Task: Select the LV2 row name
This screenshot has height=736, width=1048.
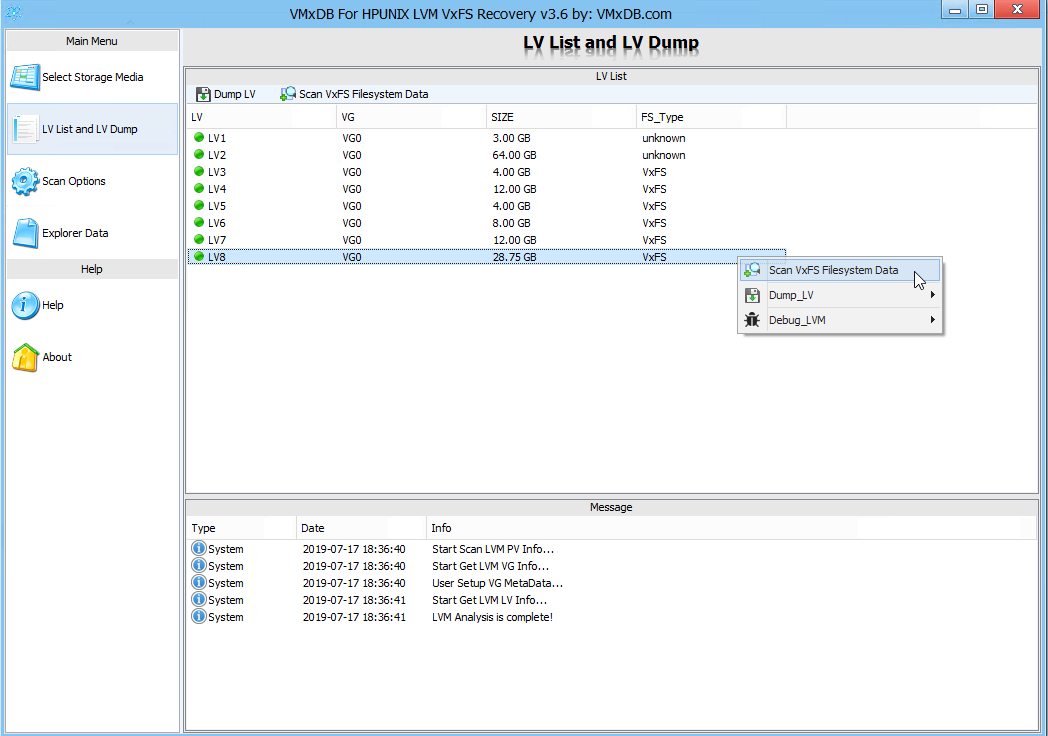Action: click(217, 155)
